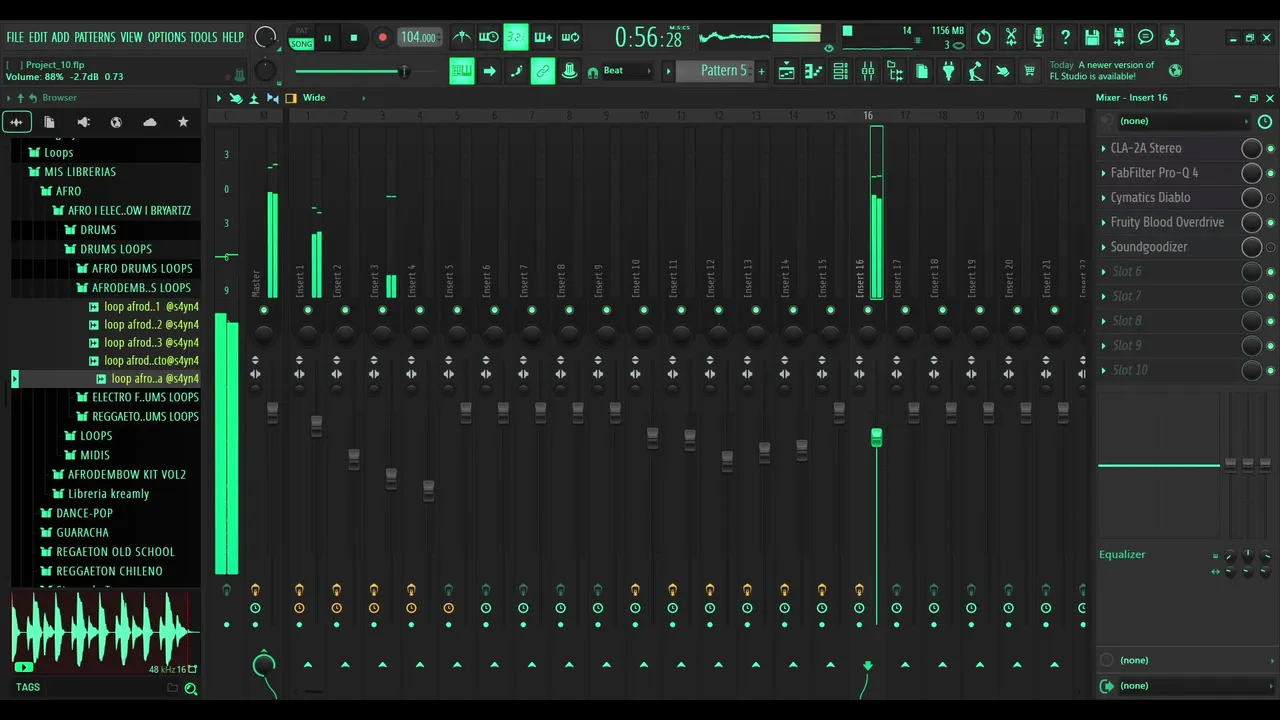This screenshot has height=720, width=1280.
Task: Expand the Fruity Blood Overdrive slot arrow
Action: pyautogui.click(x=1103, y=222)
